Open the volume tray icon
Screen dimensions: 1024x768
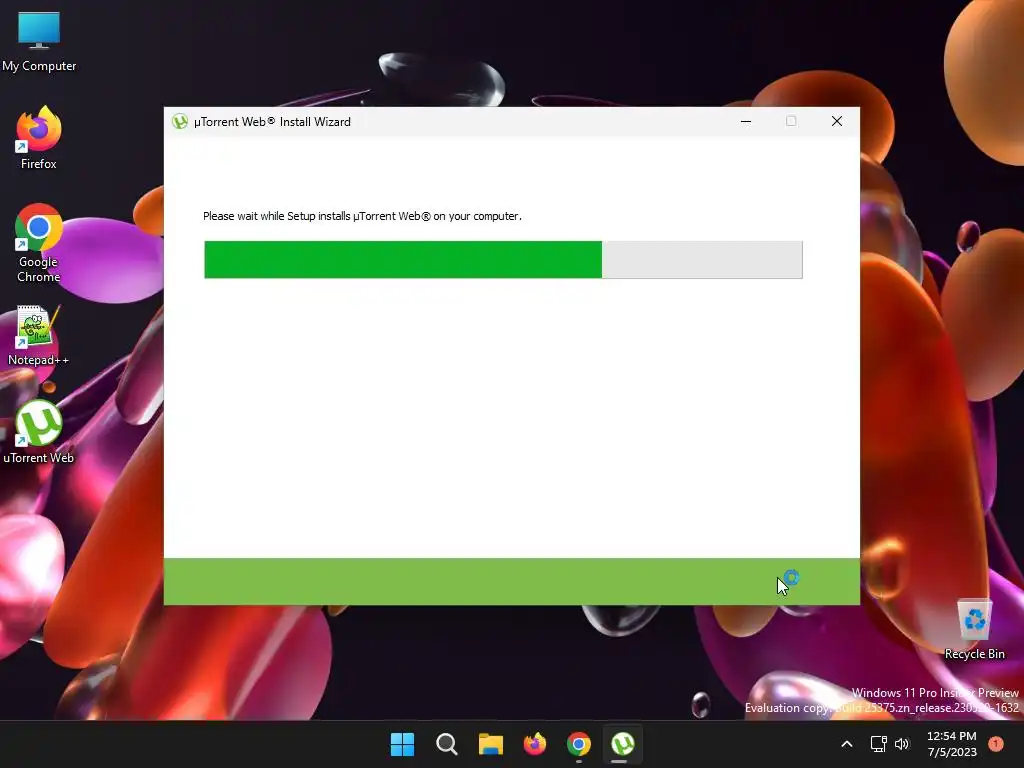click(x=902, y=744)
